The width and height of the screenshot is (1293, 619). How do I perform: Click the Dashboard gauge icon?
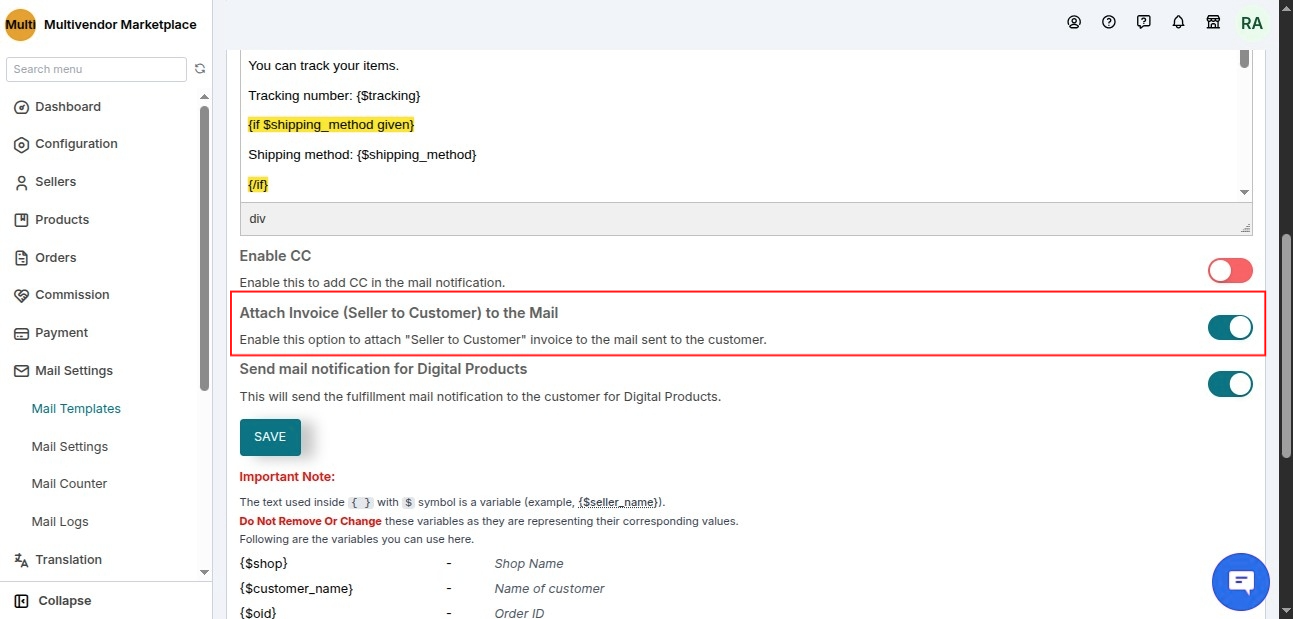pyautogui.click(x=21, y=107)
